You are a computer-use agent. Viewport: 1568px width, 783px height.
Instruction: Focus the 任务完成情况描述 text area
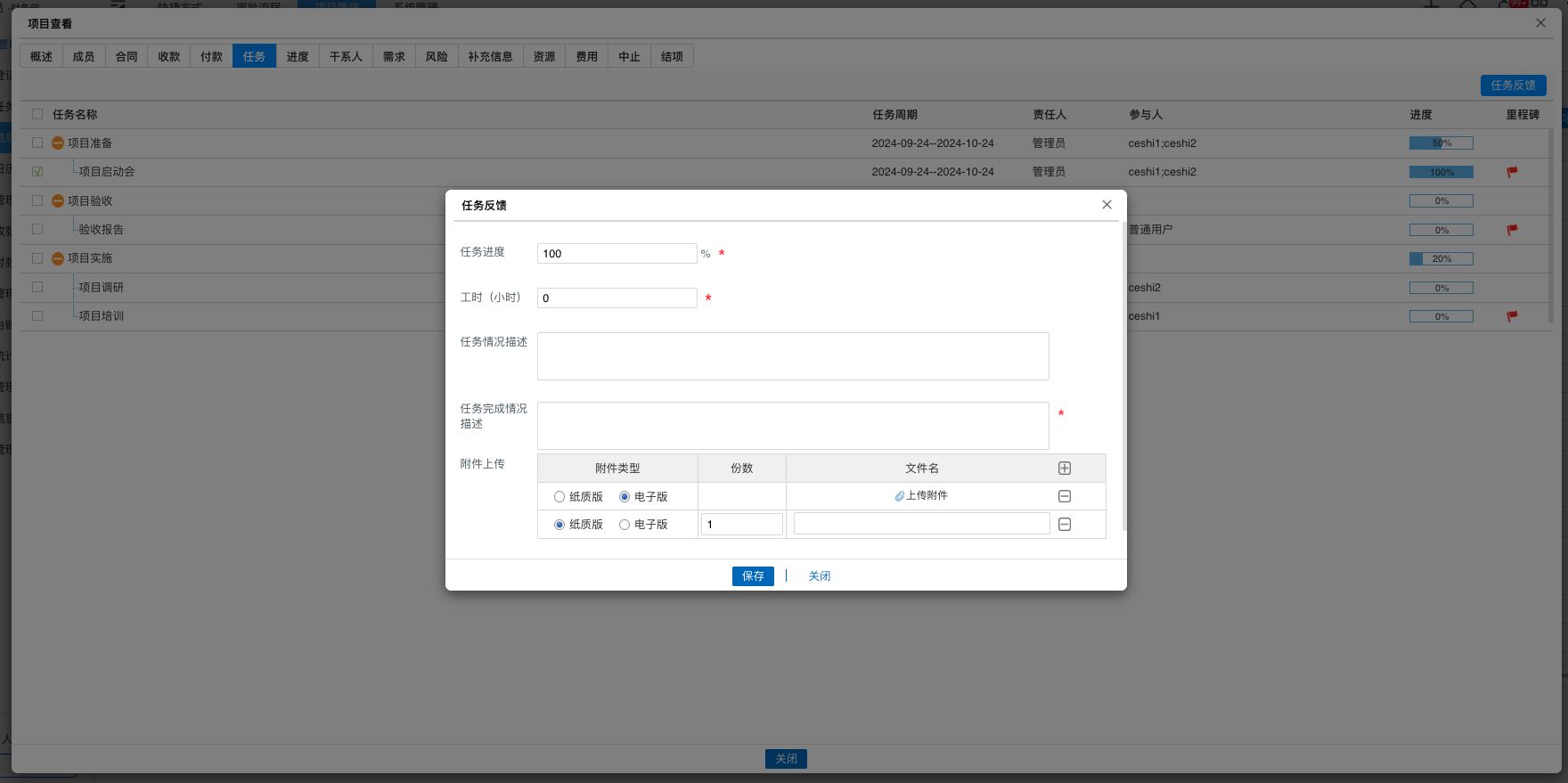click(x=792, y=425)
